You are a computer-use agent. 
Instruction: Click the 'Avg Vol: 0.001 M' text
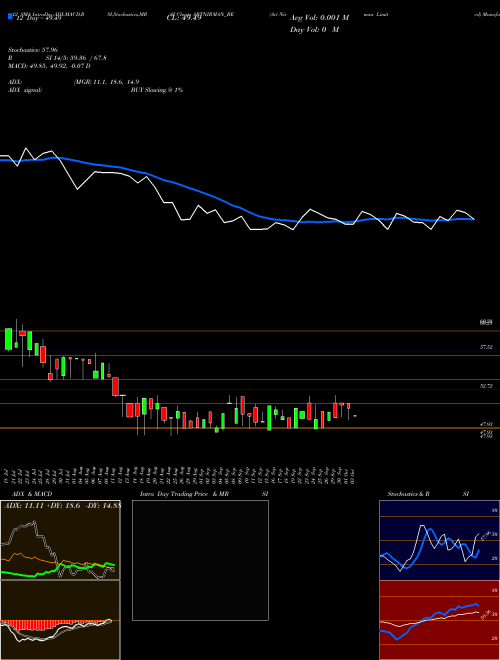[x=319, y=18]
